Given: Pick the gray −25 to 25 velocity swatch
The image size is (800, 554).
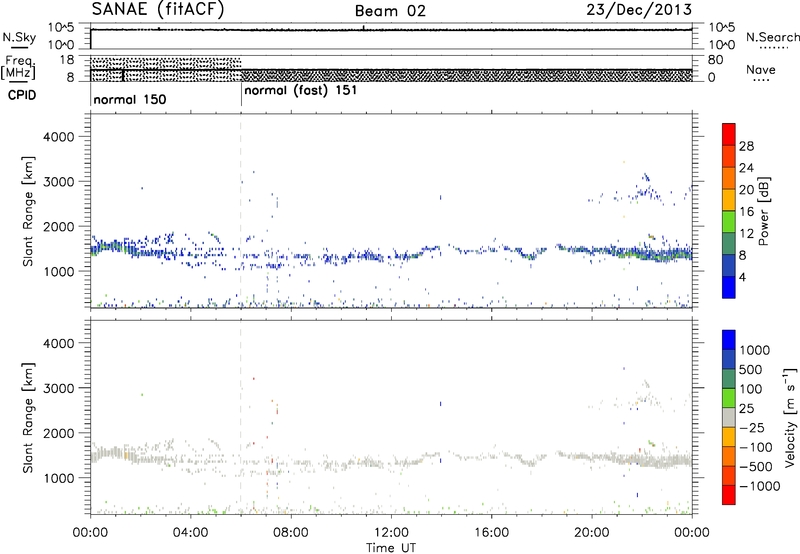Looking at the screenshot, I should coord(729,418).
